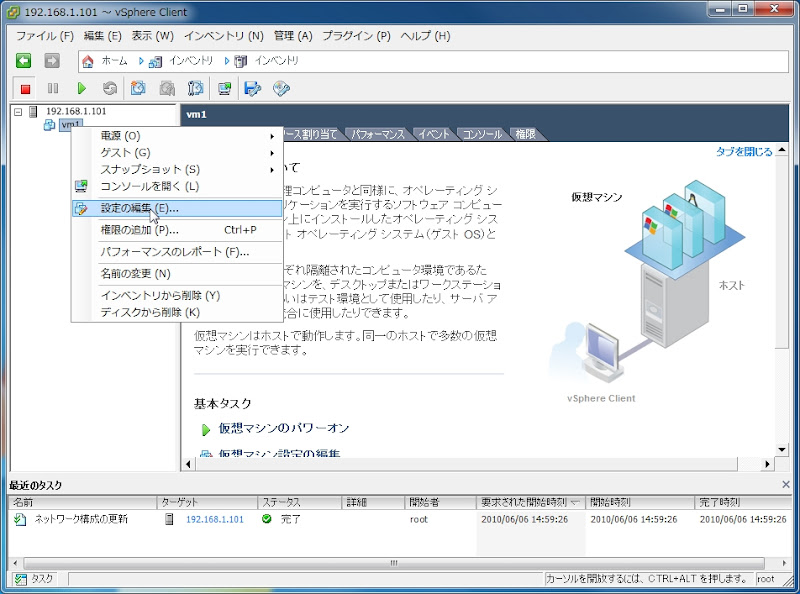Click the vm1 virtual machine icon

tap(49, 125)
